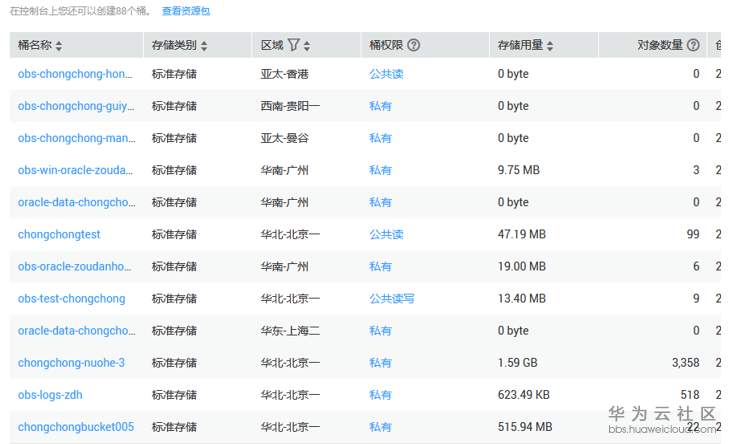
Task: Select 标准存储 cell in chongchongtest row
Action: click(x=175, y=235)
